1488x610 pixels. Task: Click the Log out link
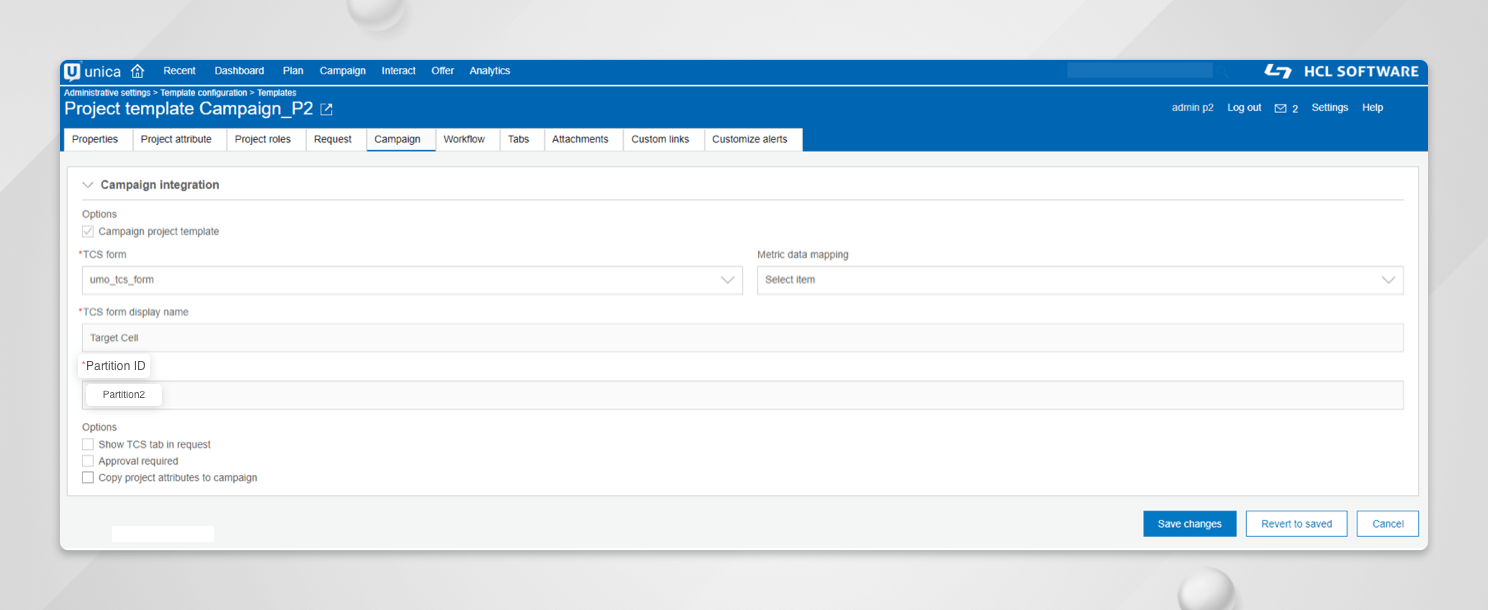click(1244, 108)
